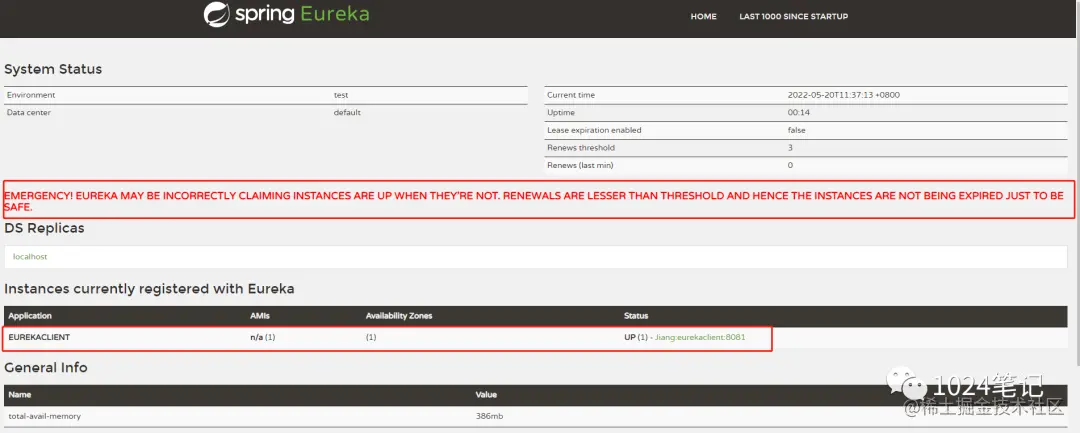The image size is (1080, 433).
Task: Click the Data center label
Action: click(x=29, y=112)
